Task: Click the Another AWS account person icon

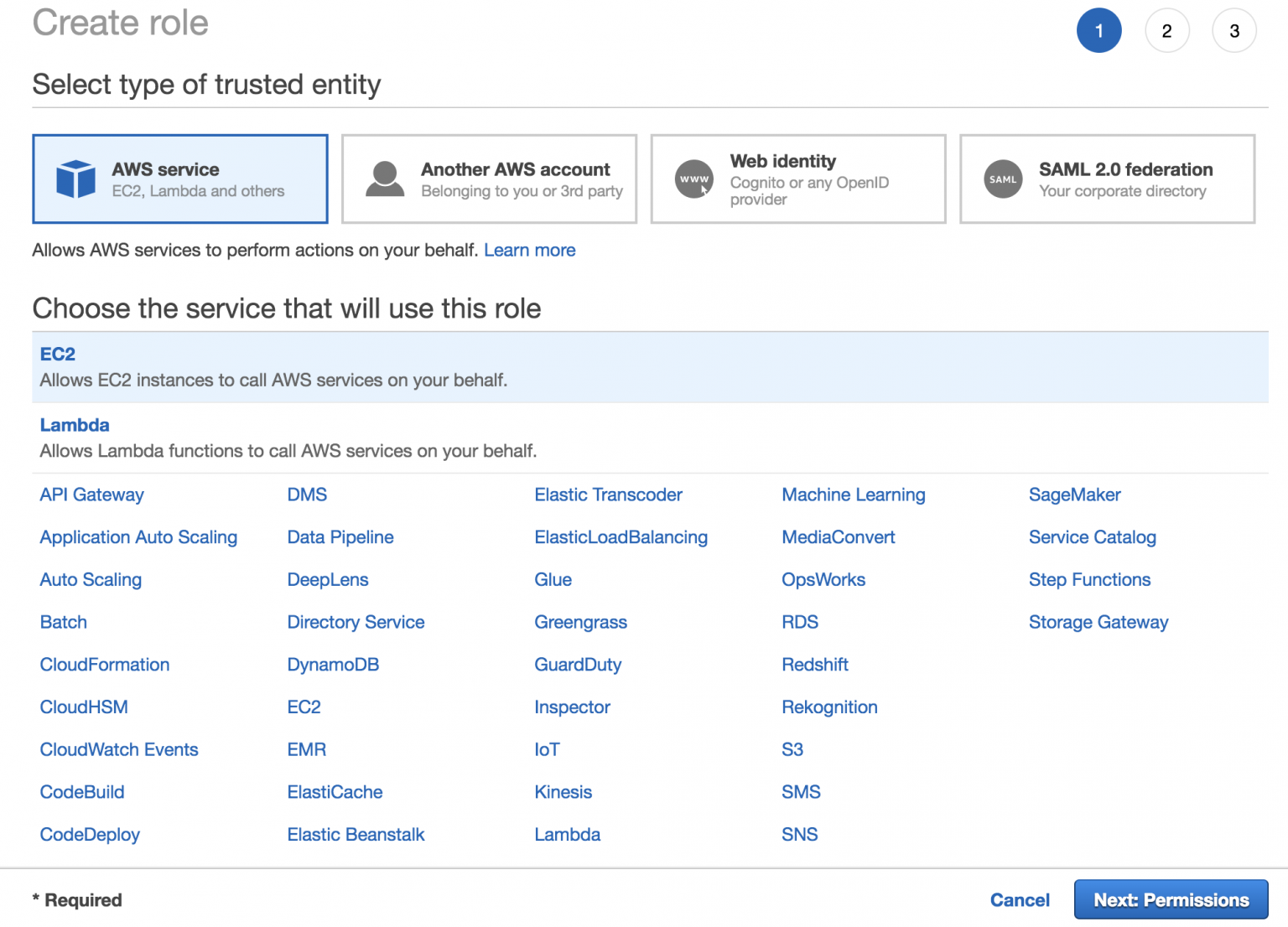Action: (385, 179)
